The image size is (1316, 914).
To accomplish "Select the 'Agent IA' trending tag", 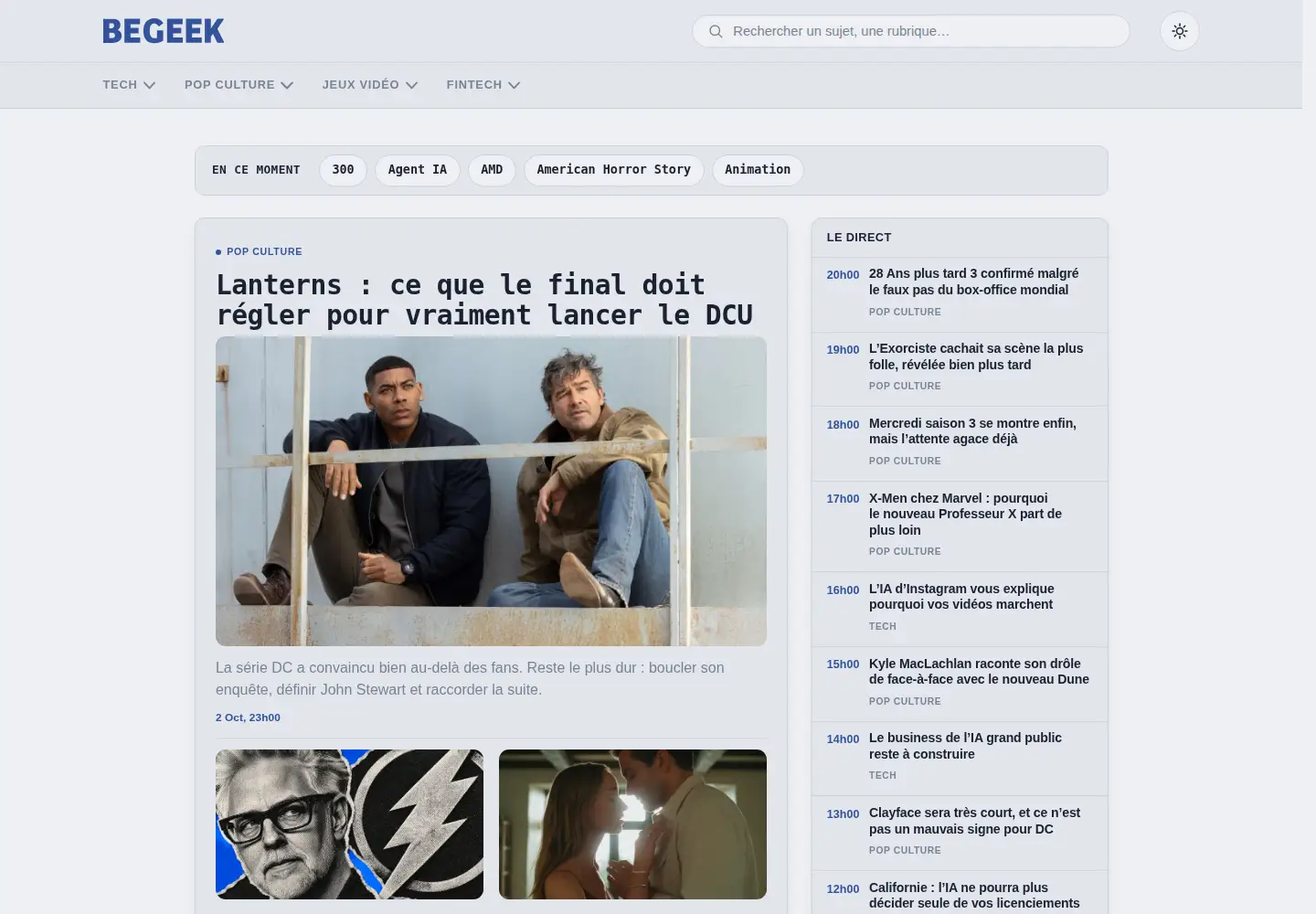I will click(418, 170).
